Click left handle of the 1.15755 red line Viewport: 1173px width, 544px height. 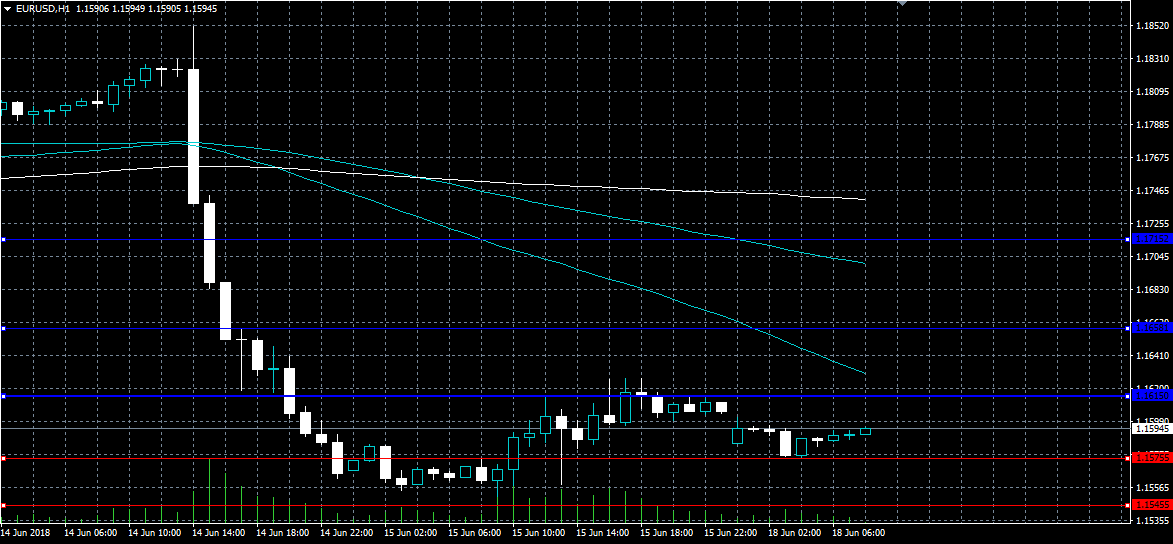3,458
